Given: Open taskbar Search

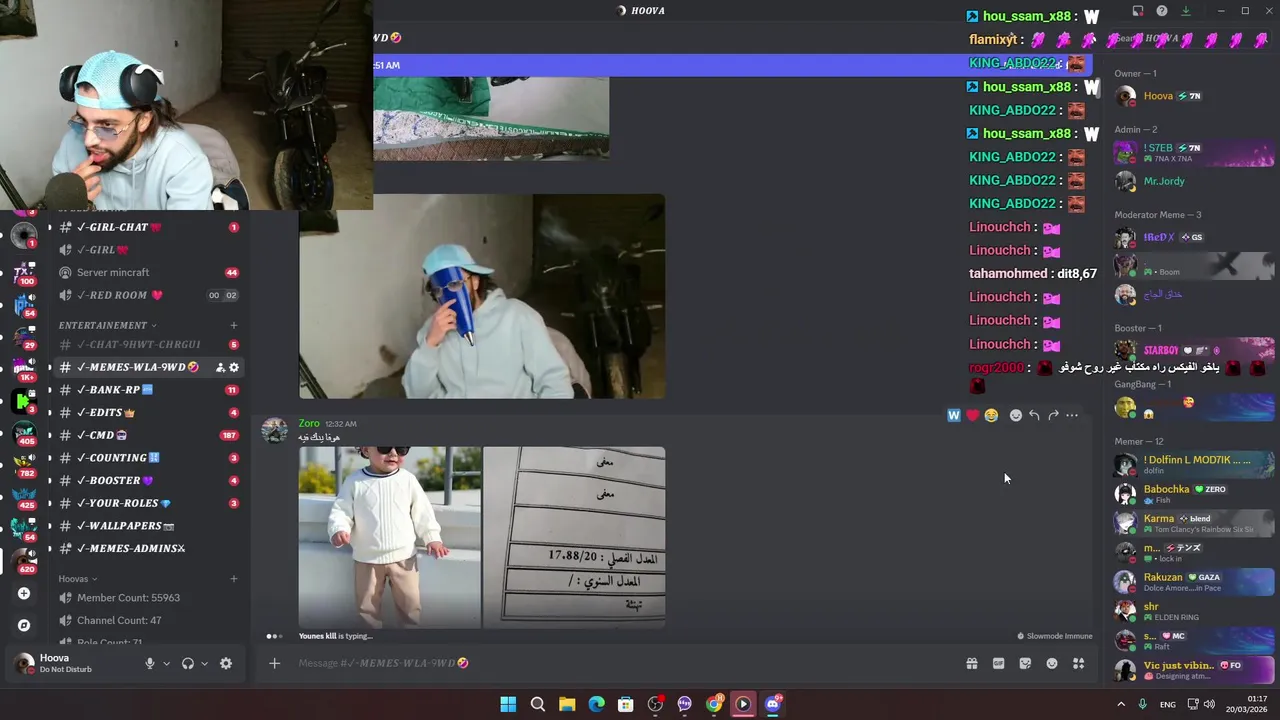Looking at the screenshot, I should point(538,704).
